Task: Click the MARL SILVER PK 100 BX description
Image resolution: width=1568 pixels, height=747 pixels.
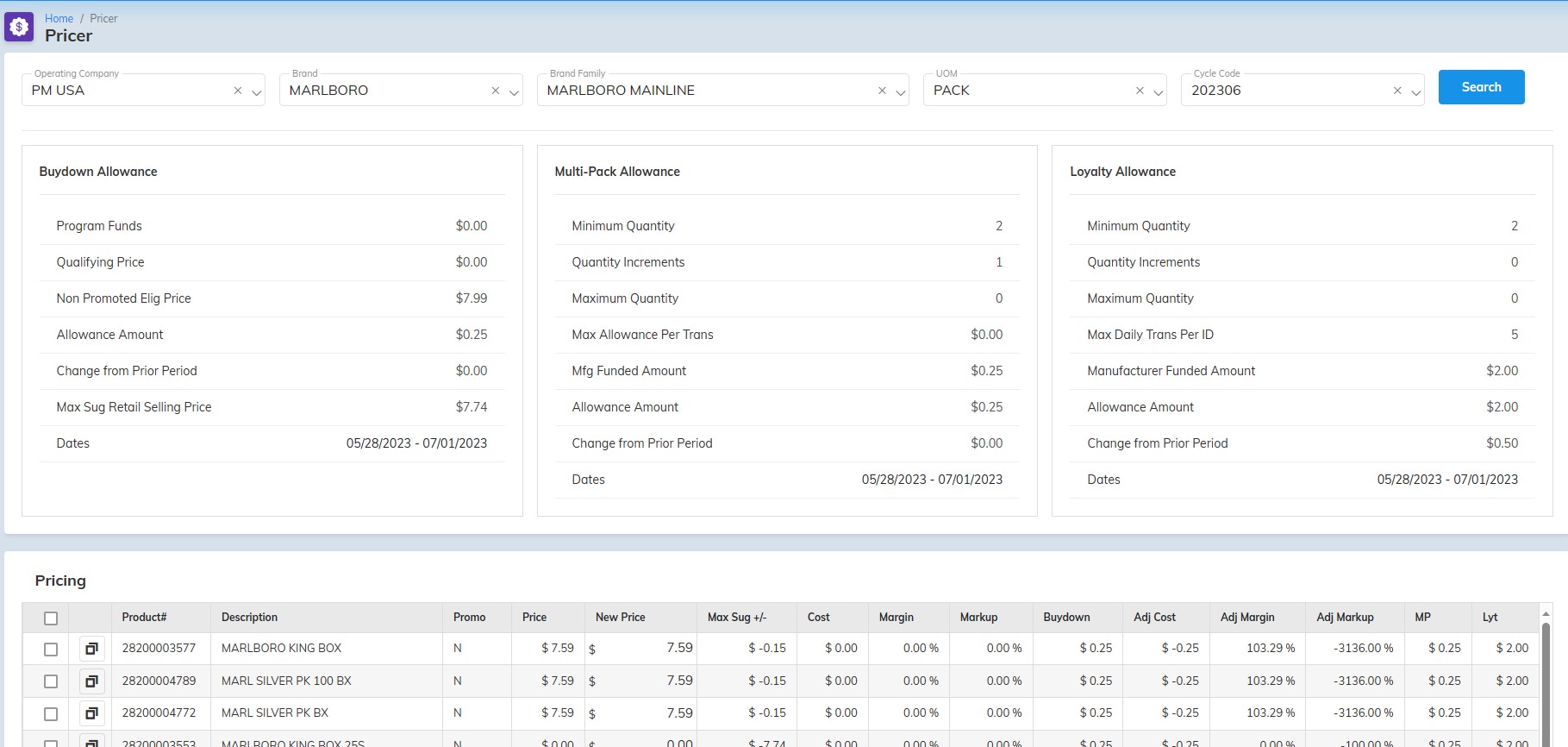Action: click(x=286, y=681)
